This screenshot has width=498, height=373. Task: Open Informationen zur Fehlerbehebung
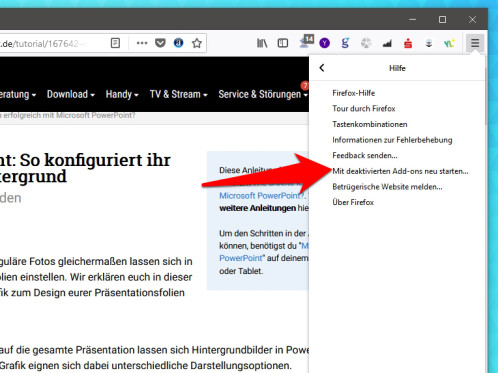click(392, 140)
